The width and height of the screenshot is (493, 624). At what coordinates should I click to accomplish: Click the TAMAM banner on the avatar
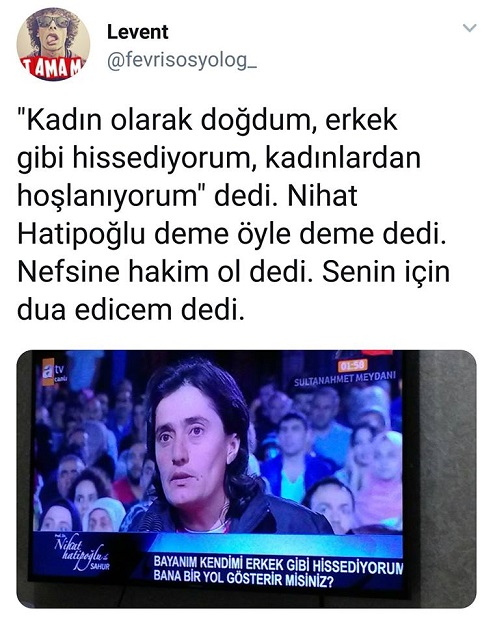click(53, 68)
